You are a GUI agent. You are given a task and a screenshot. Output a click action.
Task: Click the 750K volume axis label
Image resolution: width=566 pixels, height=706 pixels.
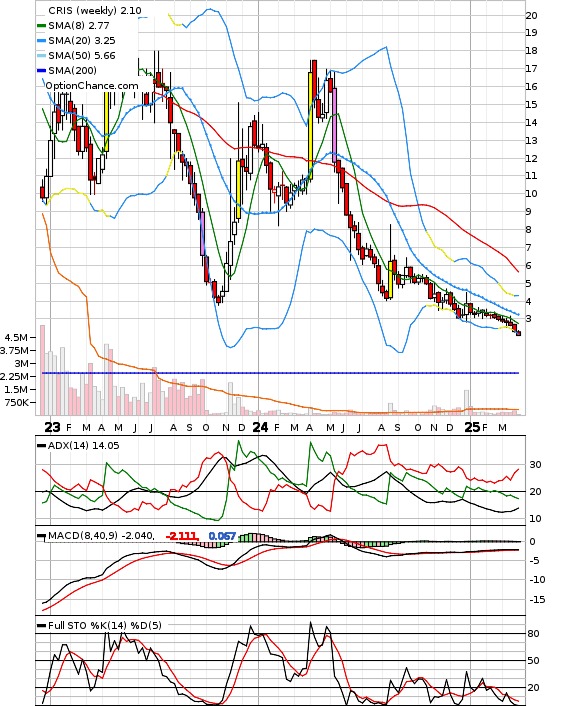[x=17, y=403]
